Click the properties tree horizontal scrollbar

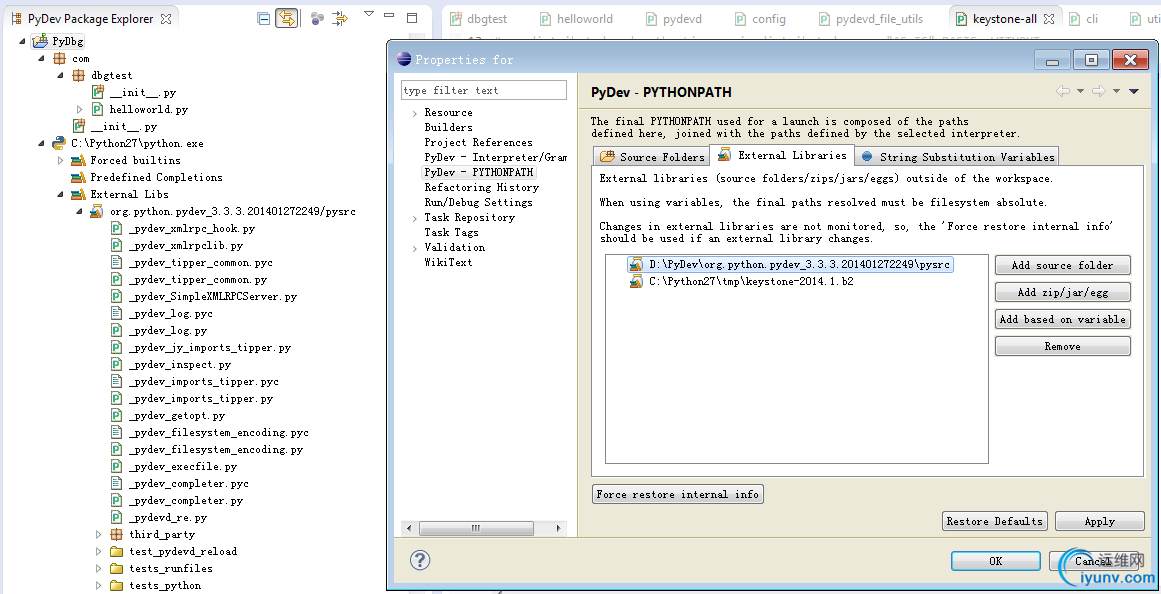(484, 527)
